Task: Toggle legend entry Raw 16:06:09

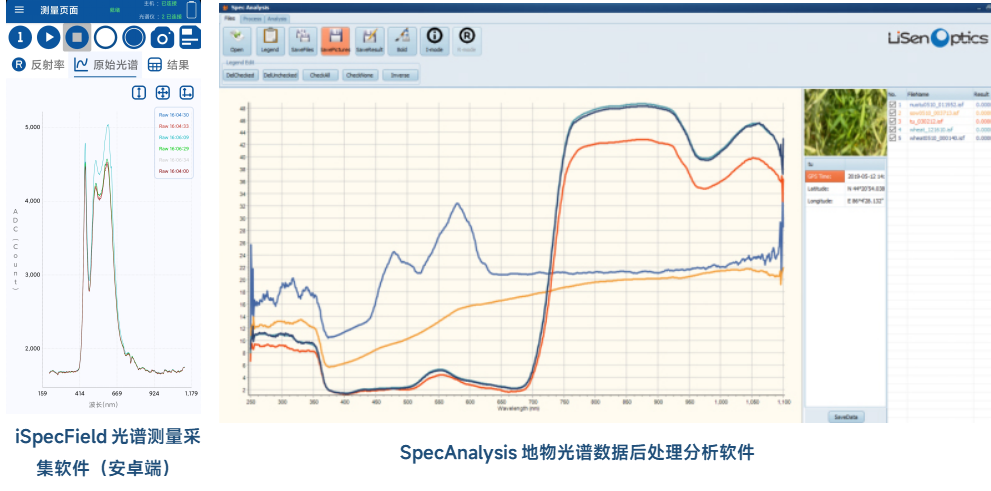Action: click(174, 137)
